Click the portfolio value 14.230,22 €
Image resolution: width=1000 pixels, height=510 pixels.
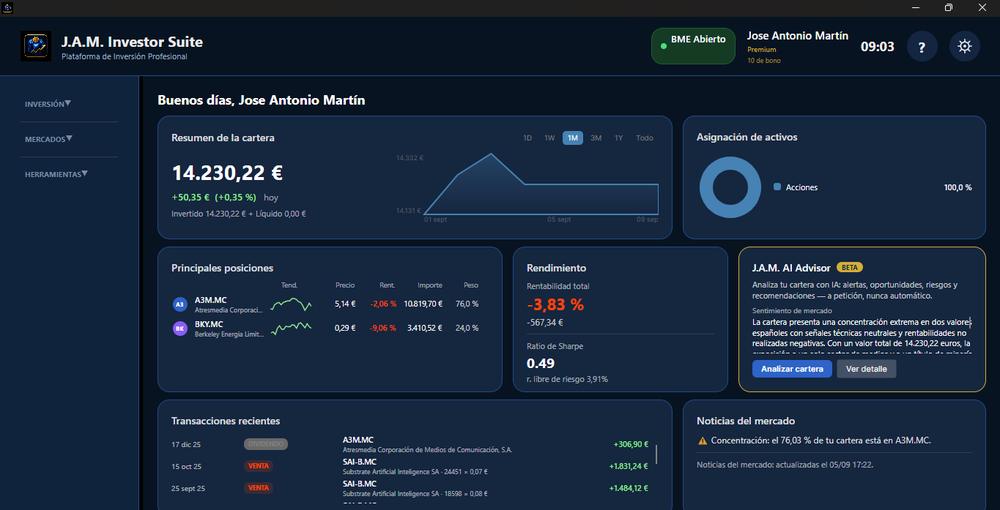pyautogui.click(x=227, y=173)
